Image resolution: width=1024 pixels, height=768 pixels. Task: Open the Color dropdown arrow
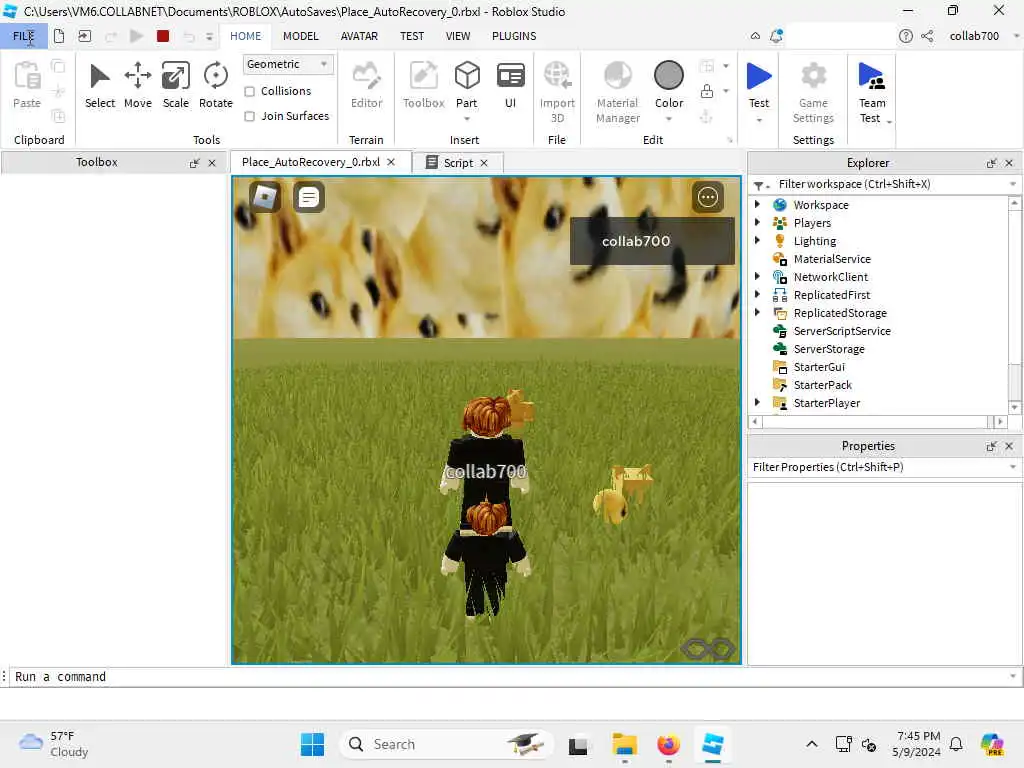669,119
